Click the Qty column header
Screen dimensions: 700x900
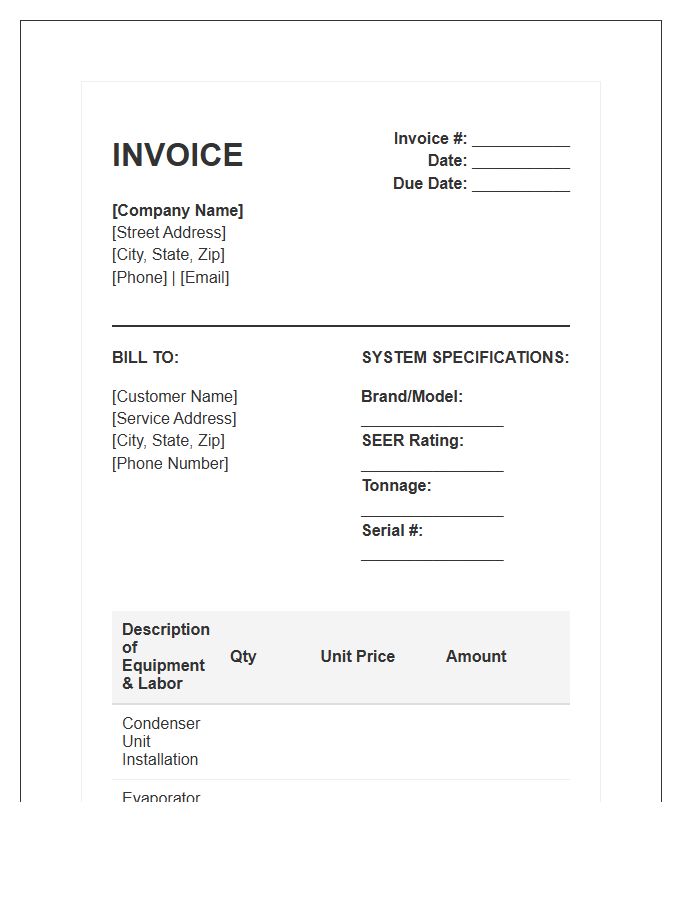coord(243,657)
